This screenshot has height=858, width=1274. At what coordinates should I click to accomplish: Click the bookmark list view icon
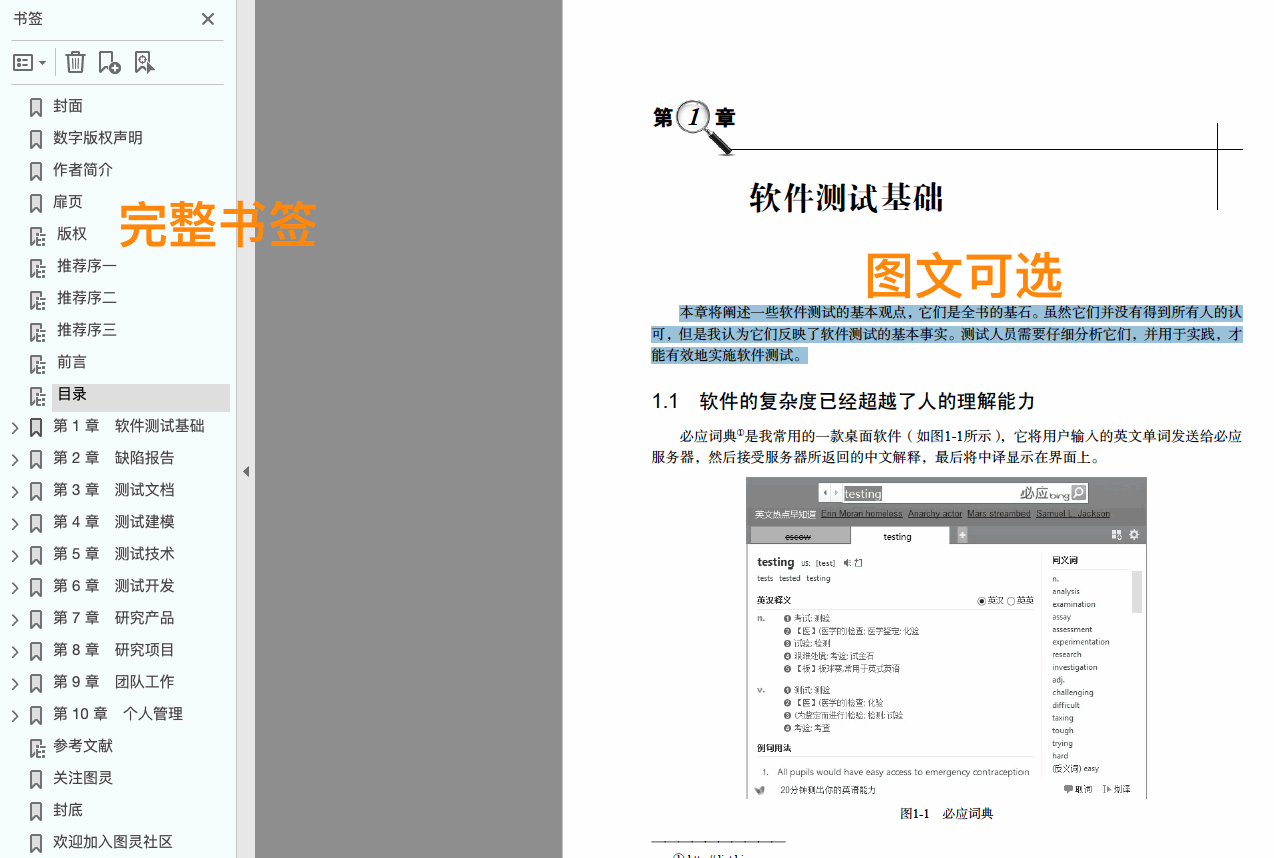point(22,61)
